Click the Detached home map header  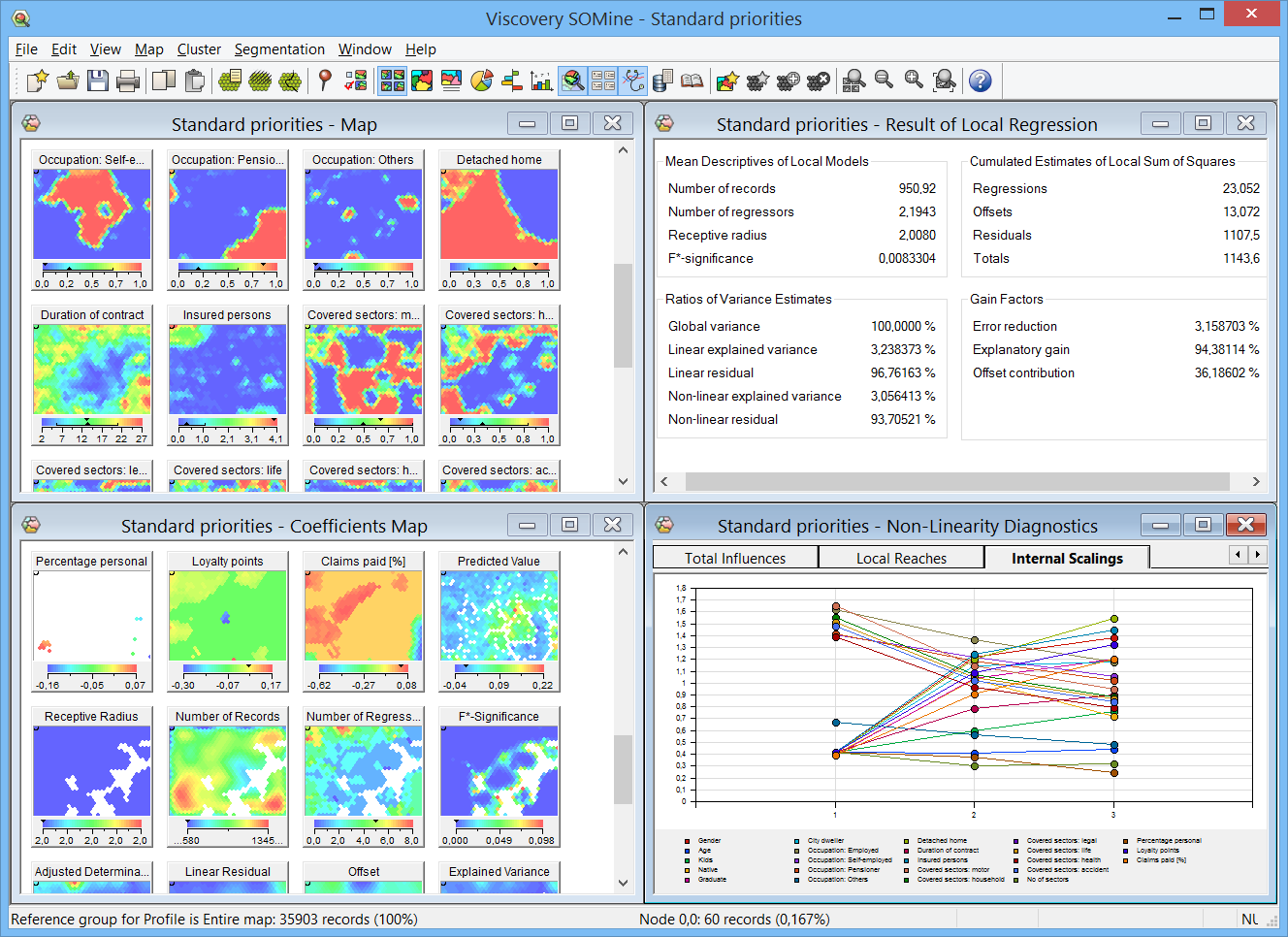(499, 159)
